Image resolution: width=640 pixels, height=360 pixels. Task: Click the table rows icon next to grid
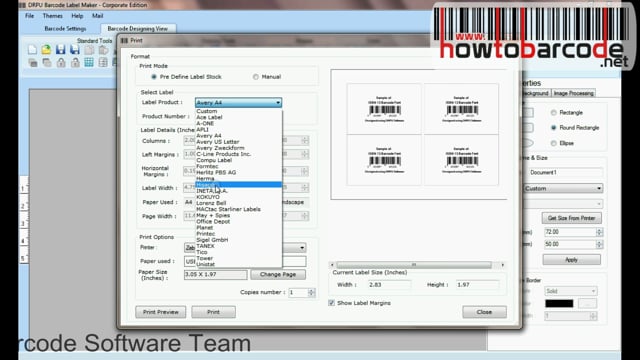tap(103, 62)
